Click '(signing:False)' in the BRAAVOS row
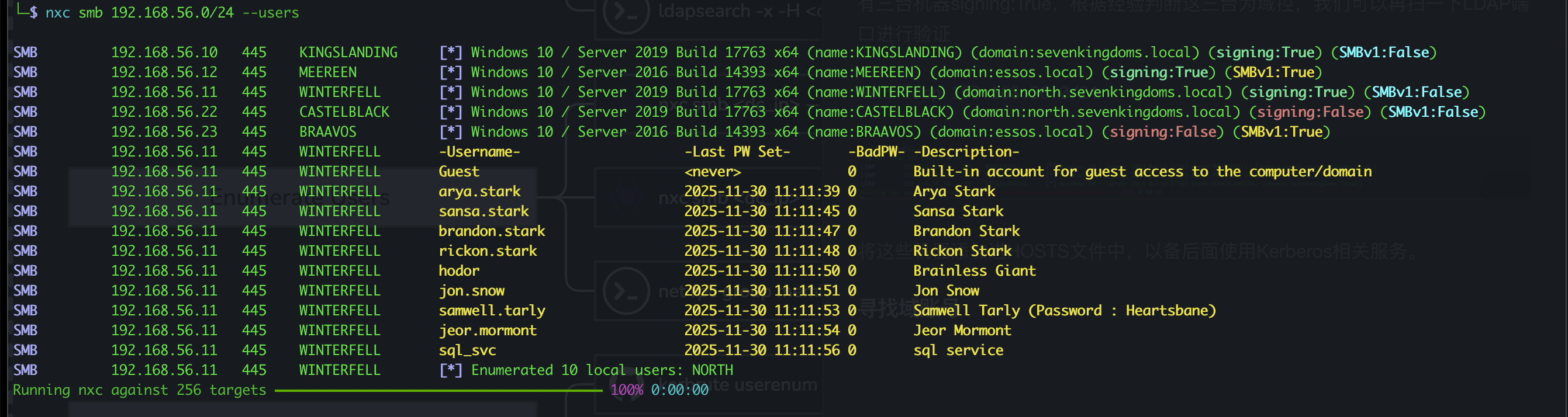This screenshot has width=1568, height=417. [x=1163, y=132]
